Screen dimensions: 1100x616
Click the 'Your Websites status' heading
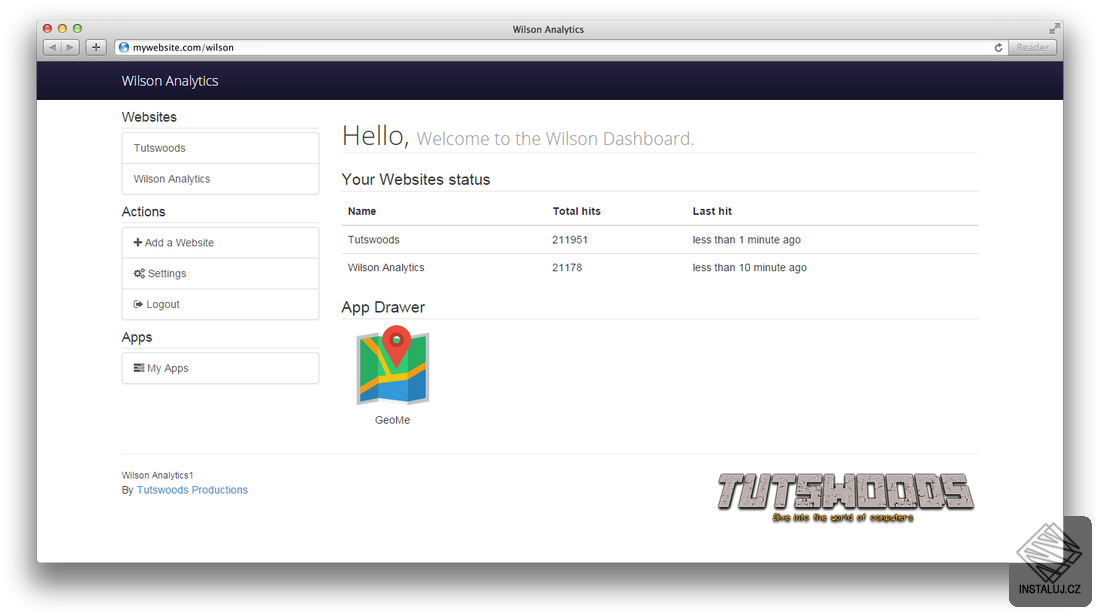coord(416,180)
